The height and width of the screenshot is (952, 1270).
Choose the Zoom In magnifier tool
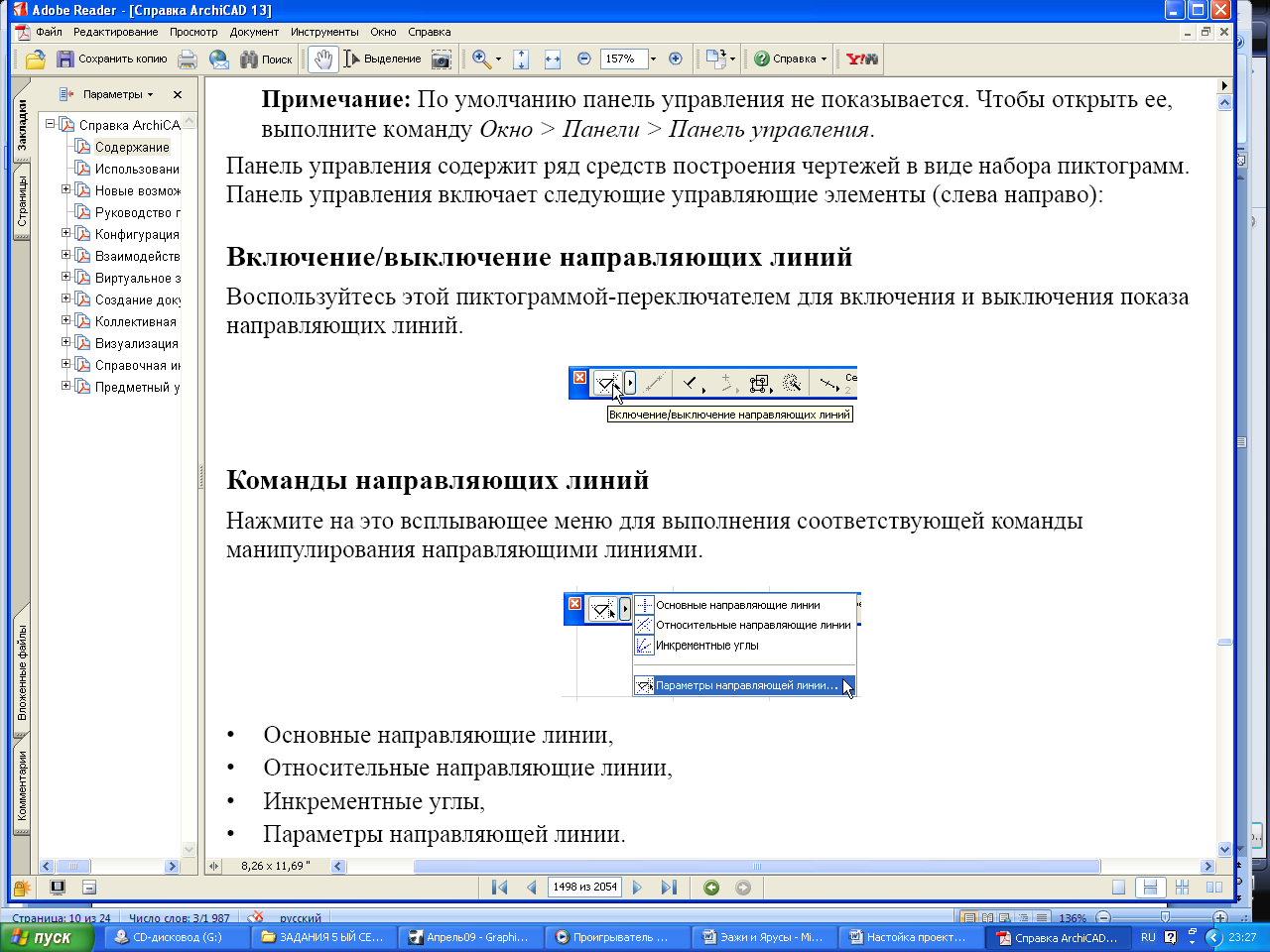pos(481,59)
